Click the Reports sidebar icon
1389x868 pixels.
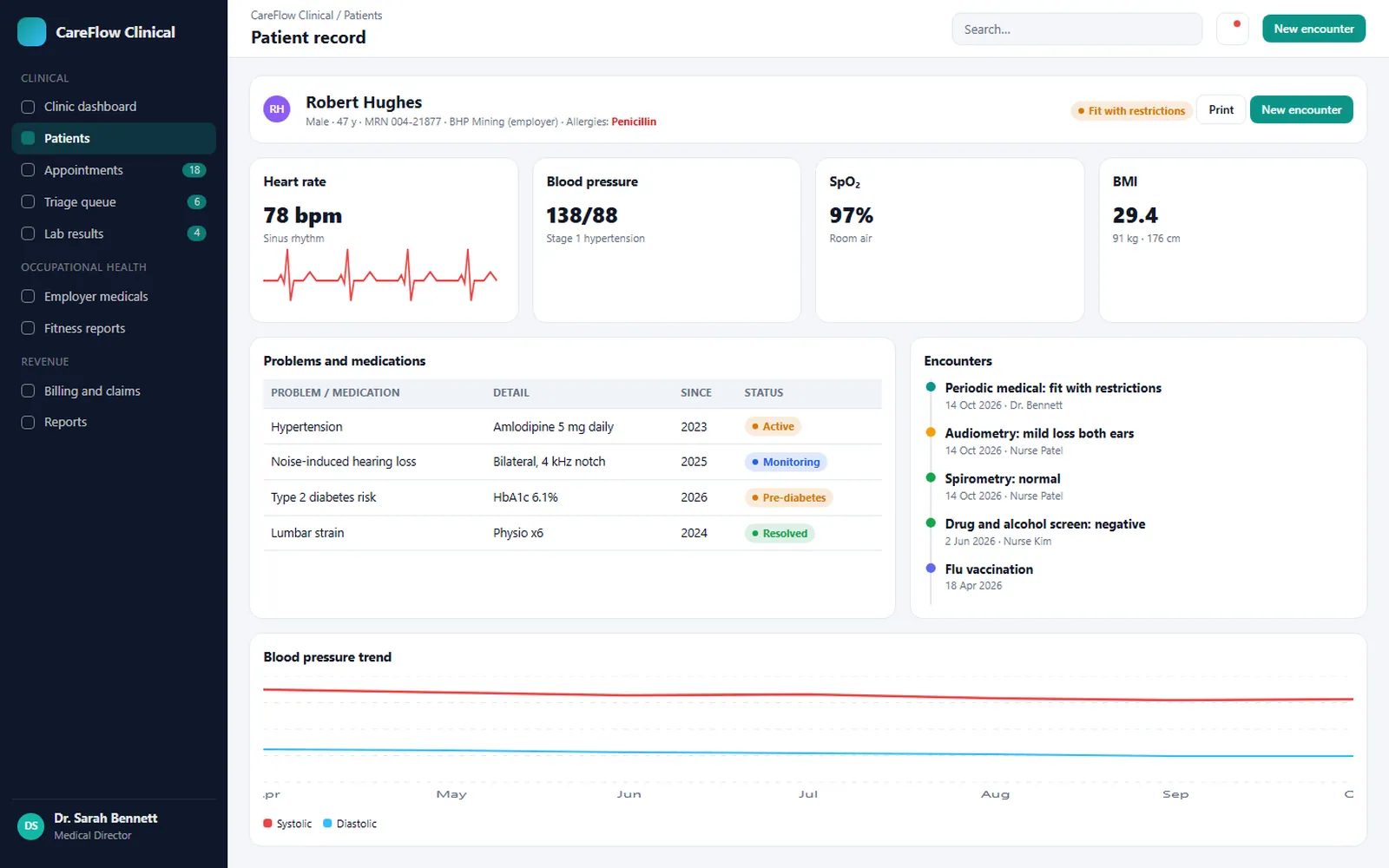pyautogui.click(x=28, y=422)
